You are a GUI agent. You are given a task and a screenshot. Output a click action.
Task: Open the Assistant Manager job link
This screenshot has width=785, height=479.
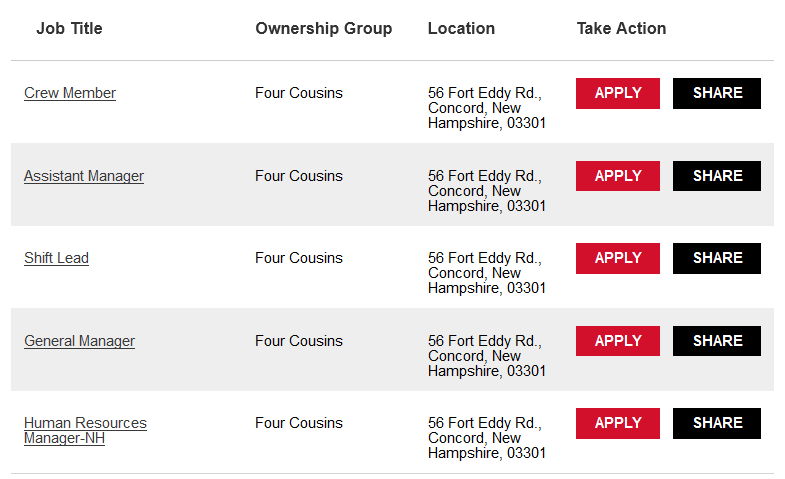(84, 176)
